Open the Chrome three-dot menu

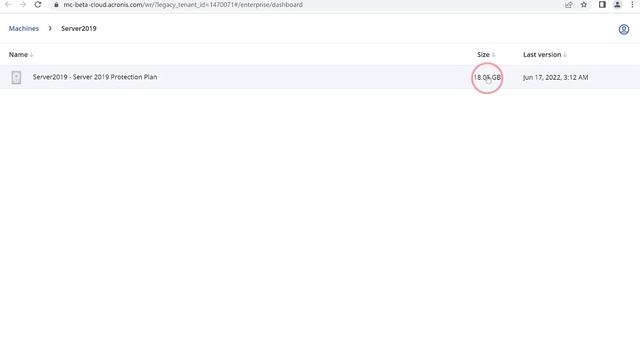[632, 4]
